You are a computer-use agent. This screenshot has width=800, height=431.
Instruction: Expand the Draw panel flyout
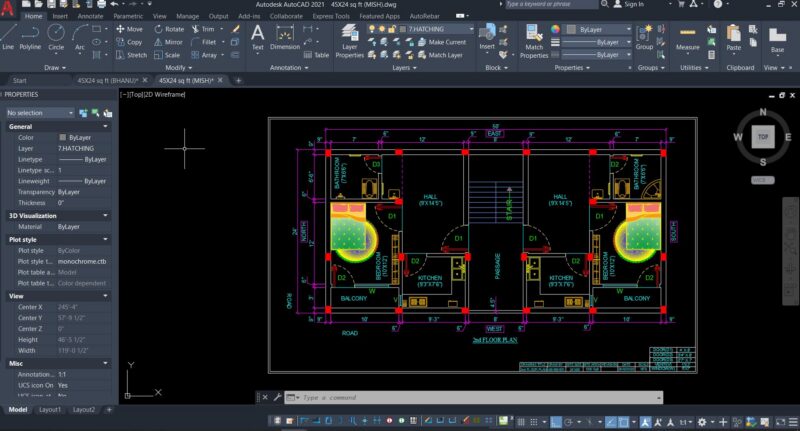point(55,68)
